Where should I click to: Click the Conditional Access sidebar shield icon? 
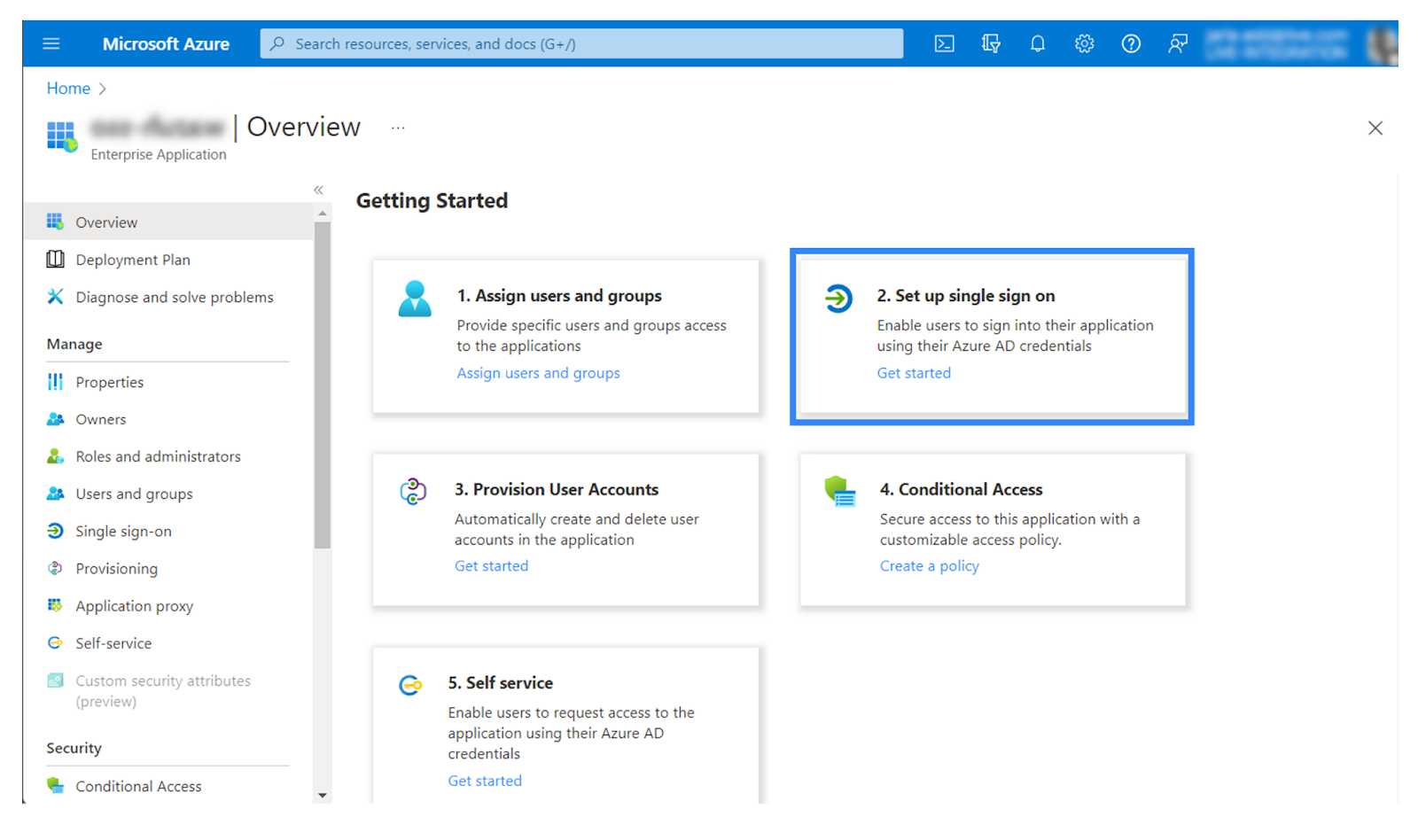point(55,785)
